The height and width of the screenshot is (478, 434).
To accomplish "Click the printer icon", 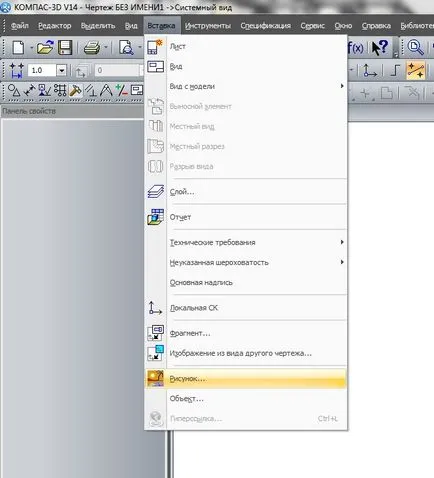I will pyautogui.click(x=92, y=48).
